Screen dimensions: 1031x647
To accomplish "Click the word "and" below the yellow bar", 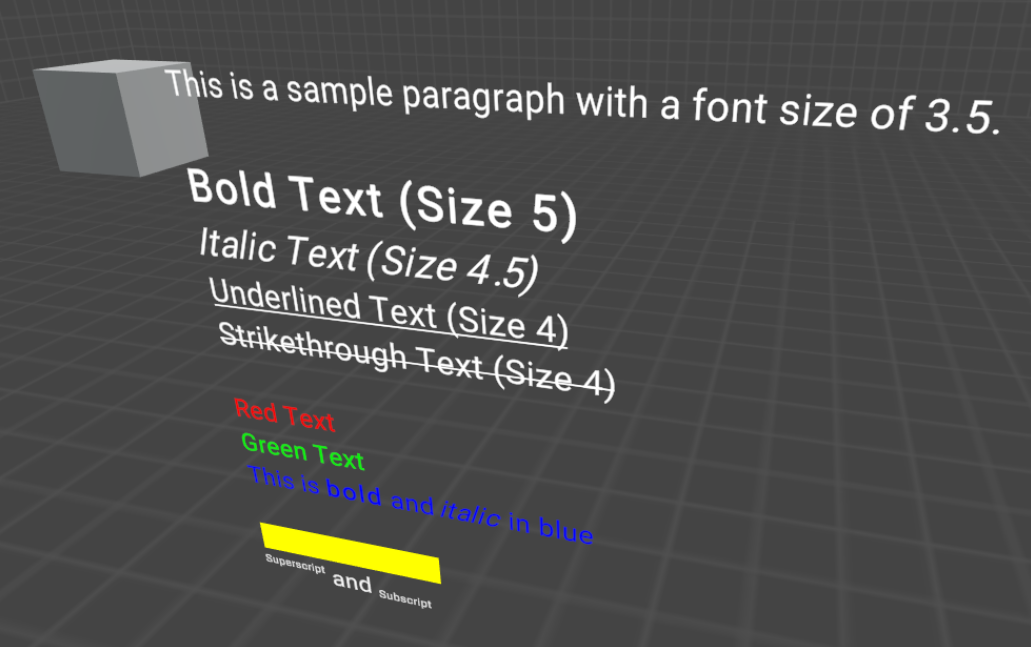I will (x=351, y=581).
